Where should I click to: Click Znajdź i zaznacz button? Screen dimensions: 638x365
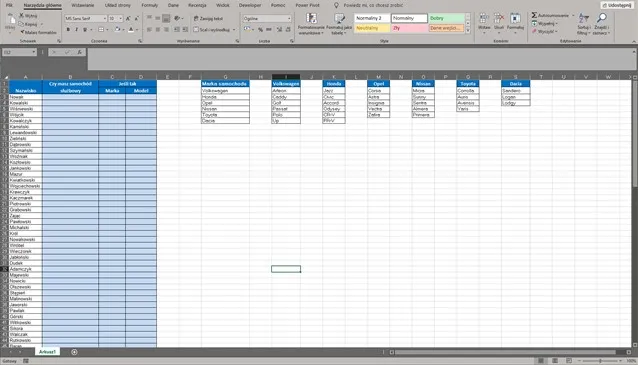(601, 24)
